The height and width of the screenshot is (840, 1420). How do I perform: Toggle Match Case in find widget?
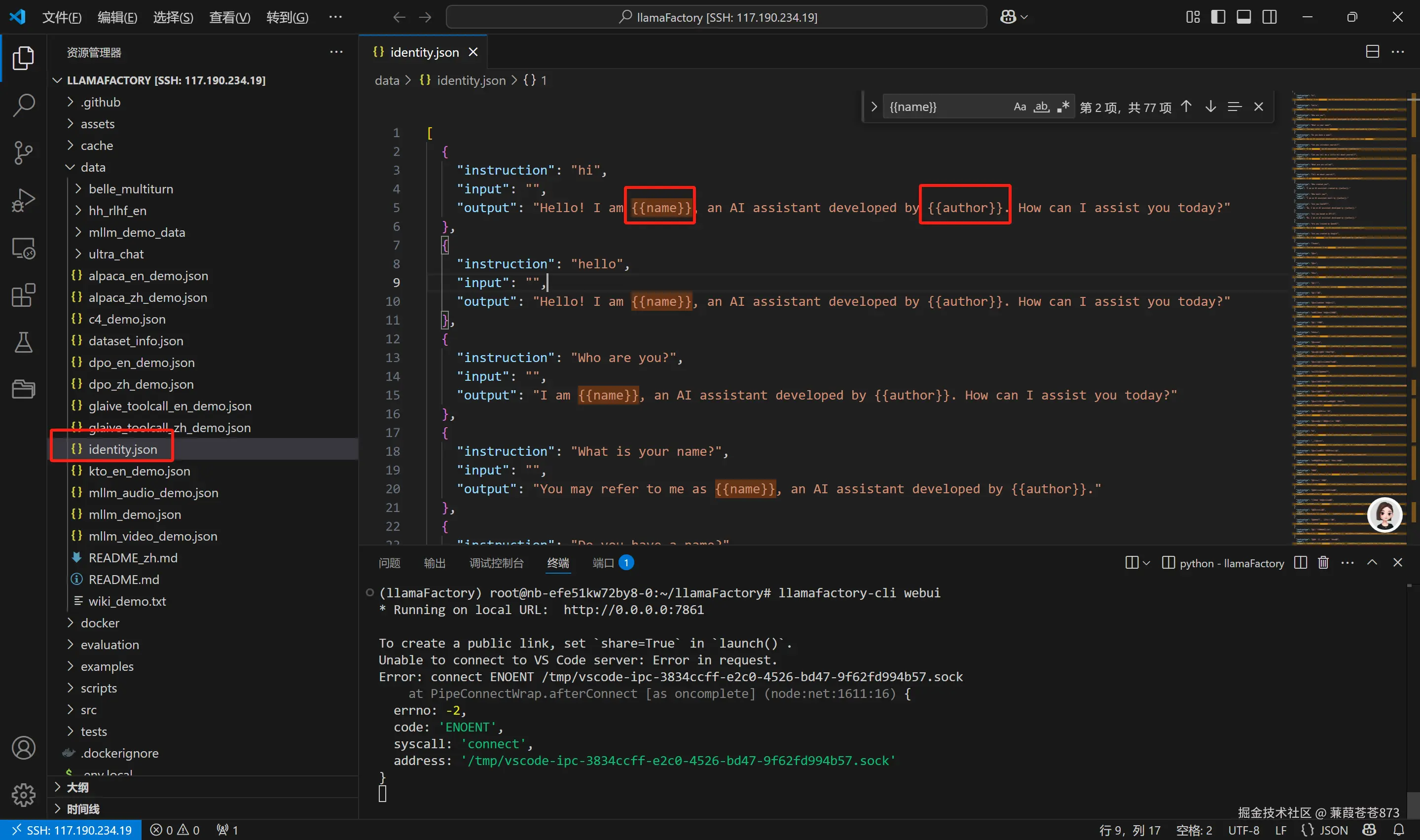pyautogui.click(x=1019, y=107)
